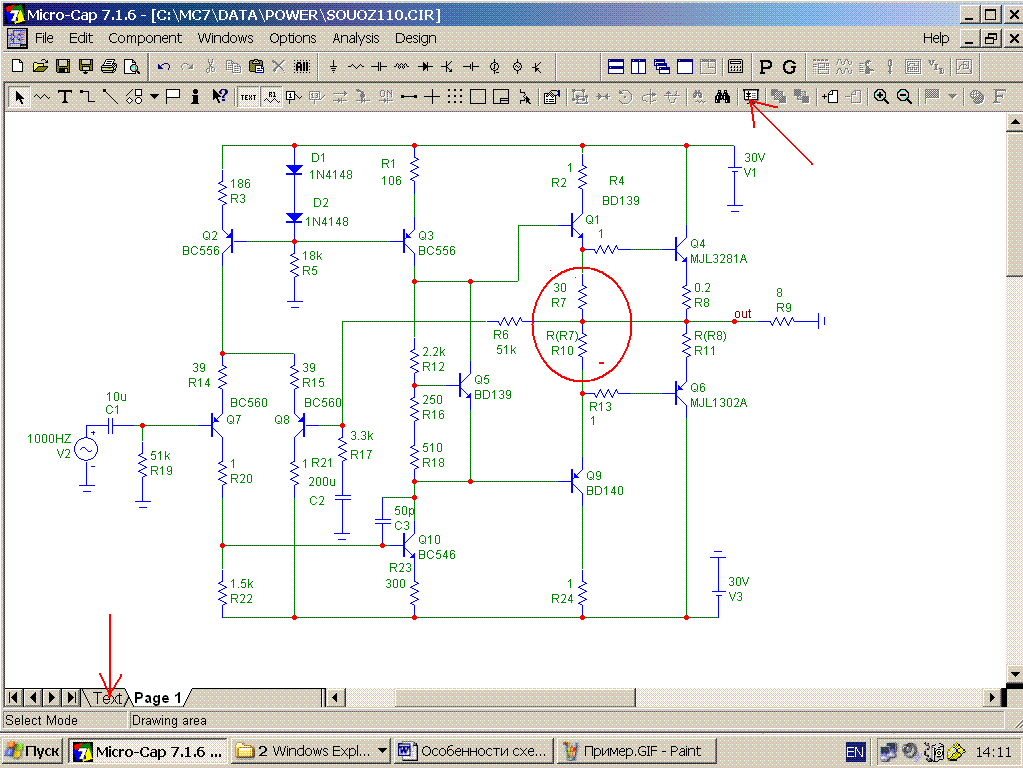Open the Design menu
Image resolution: width=1023 pixels, height=768 pixels.
(416, 38)
